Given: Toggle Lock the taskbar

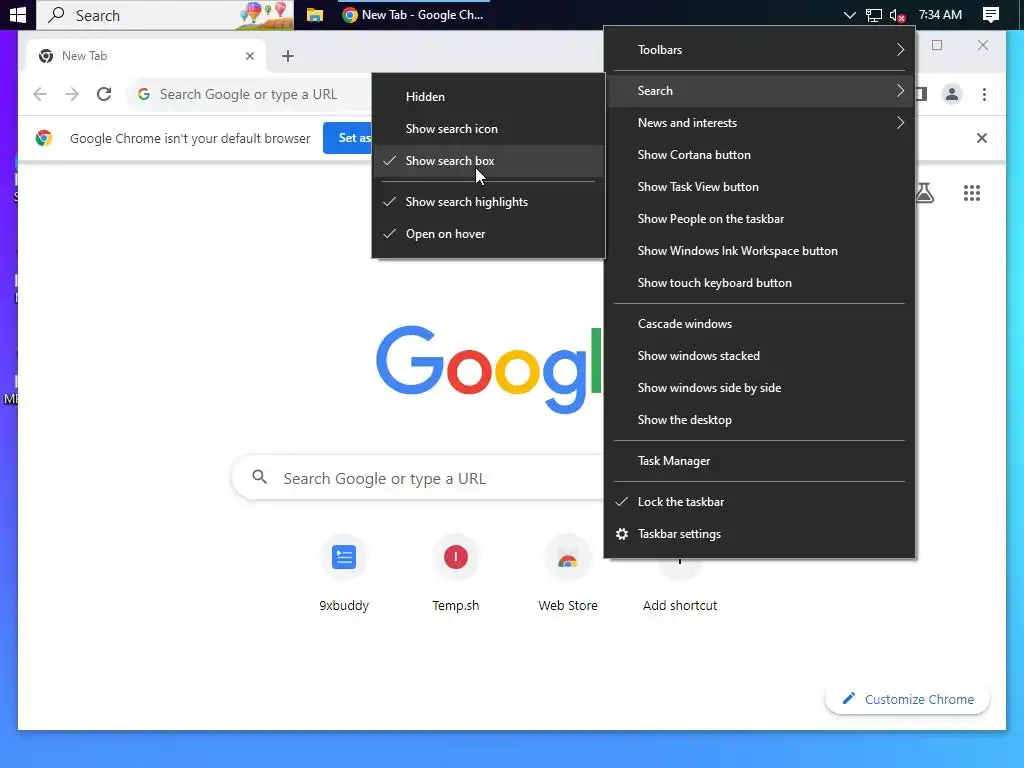Looking at the screenshot, I should click(x=760, y=502).
